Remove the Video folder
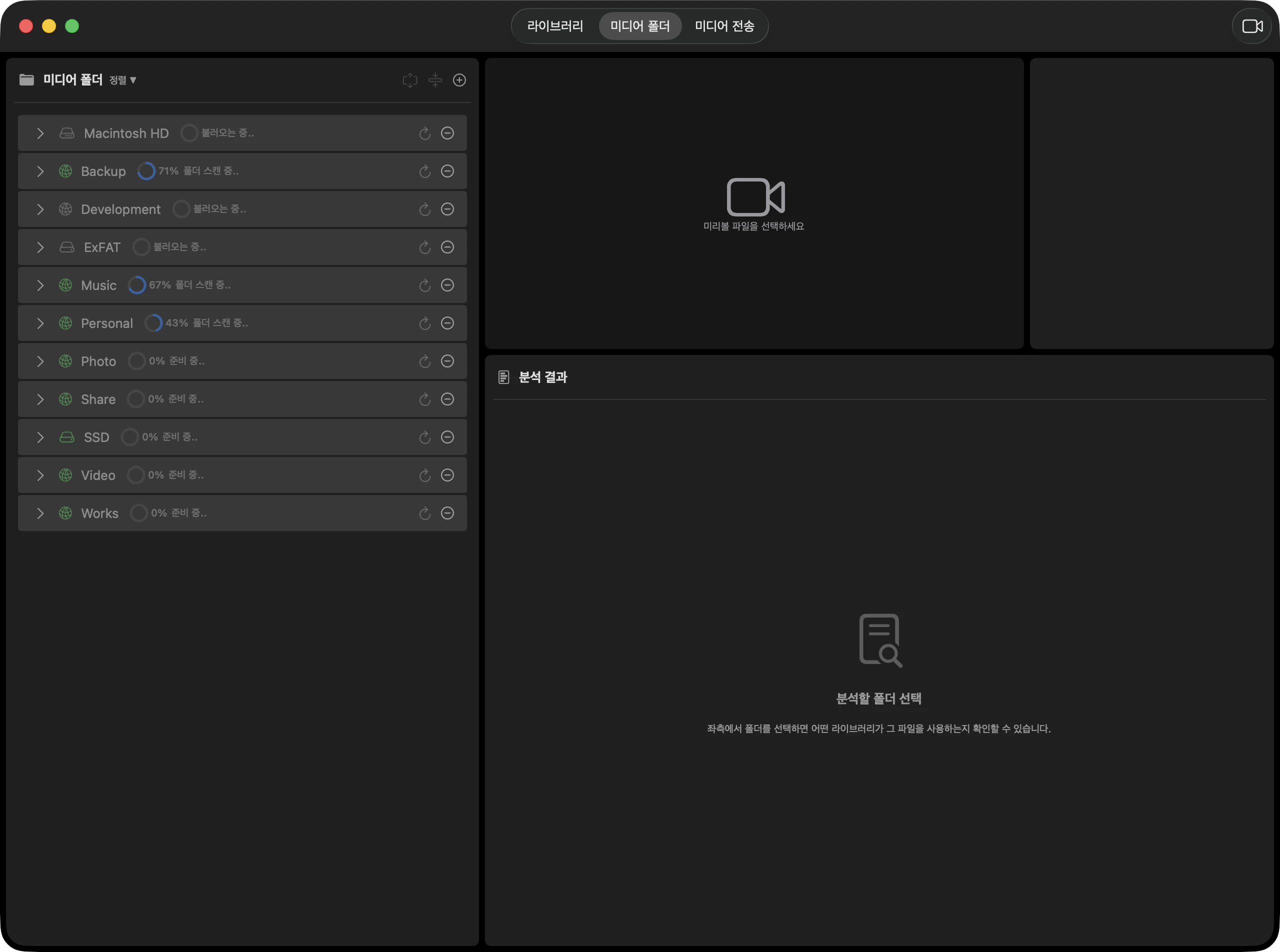The width and height of the screenshot is (1280, 952). pyautogui.click(x=447, y=475)
